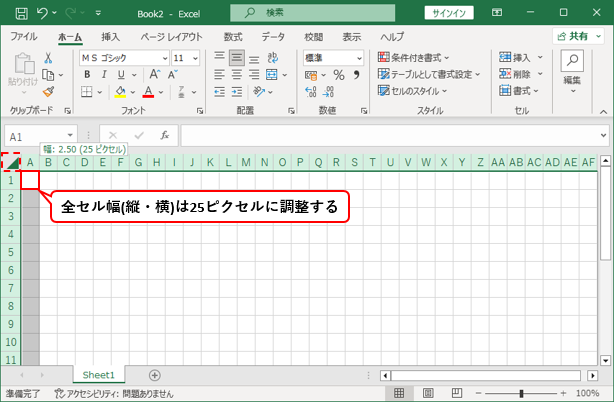This screenshot has height=402, width=614.
Task: Switch to Page Layout view icon
Action: 428,393
